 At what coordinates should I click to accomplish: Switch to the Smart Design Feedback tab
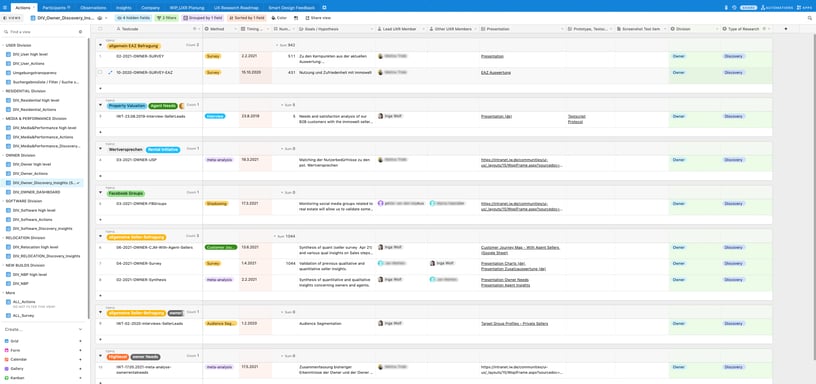coord(291,8)
